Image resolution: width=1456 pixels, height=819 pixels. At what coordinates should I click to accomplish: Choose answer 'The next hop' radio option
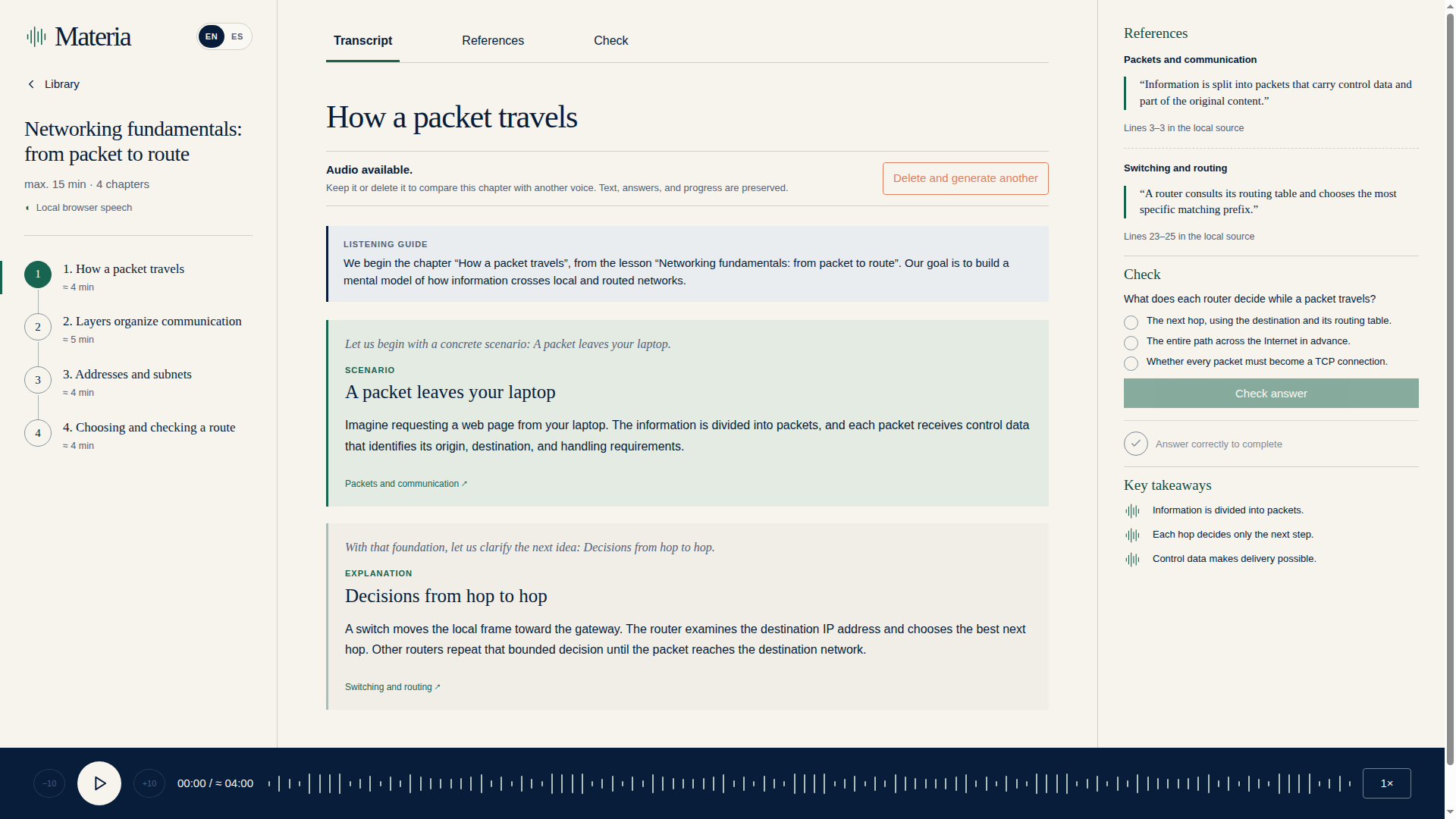[1131, 322]
